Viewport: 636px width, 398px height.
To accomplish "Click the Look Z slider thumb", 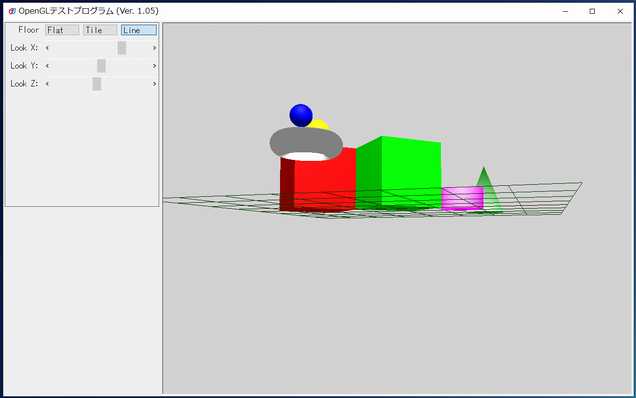I will [x=97, y=84].
